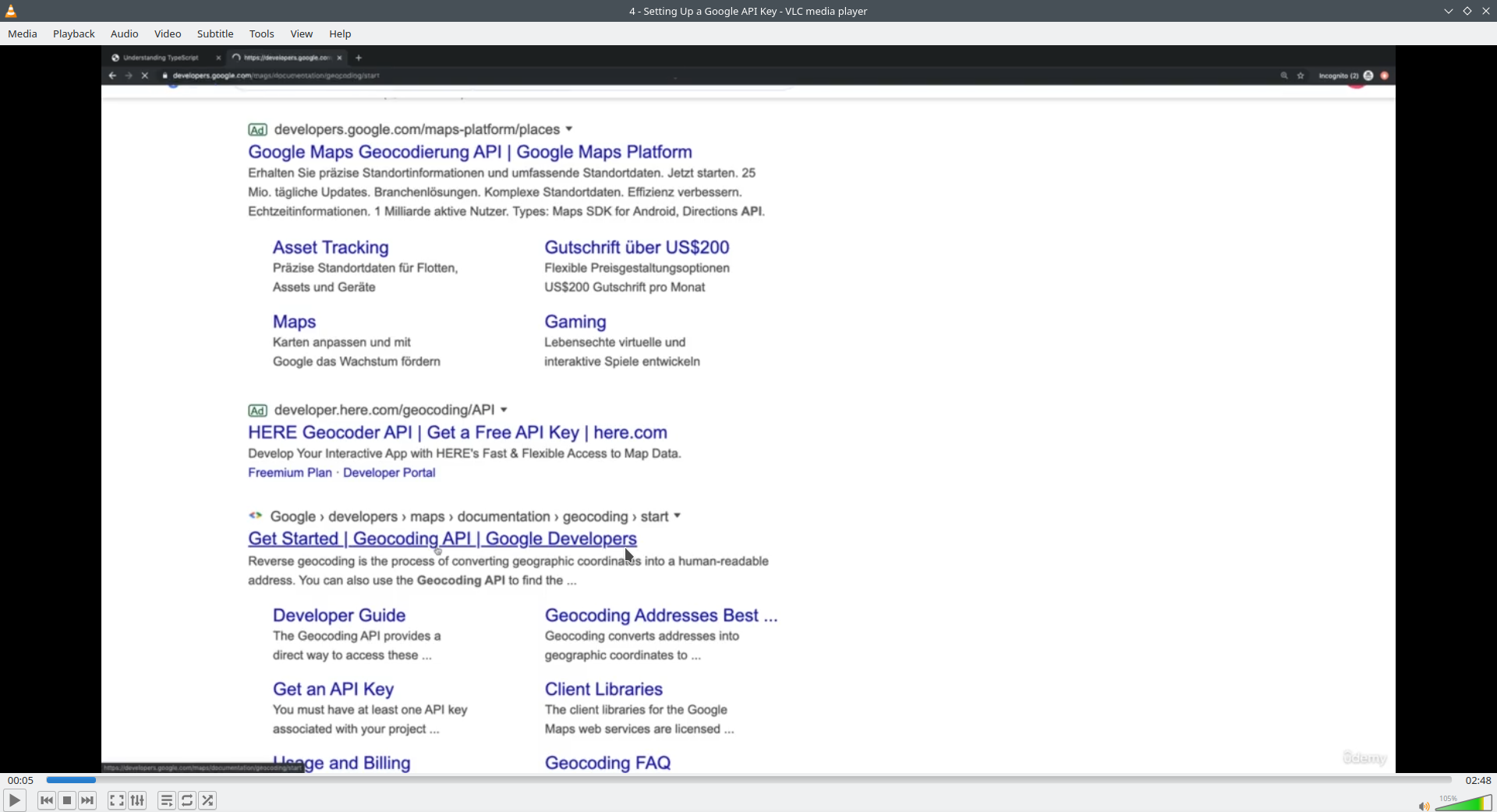This screenshot has height=812, width=1497.
Task: Open the Help menu
Action: pyautogui.click(x=340, y=34)
